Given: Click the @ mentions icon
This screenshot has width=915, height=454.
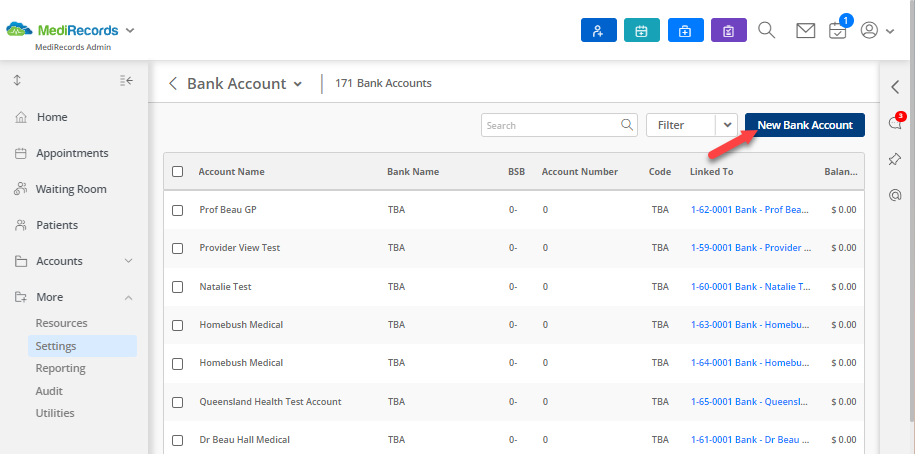Looking at the screenshot, I should click(895, 195).
